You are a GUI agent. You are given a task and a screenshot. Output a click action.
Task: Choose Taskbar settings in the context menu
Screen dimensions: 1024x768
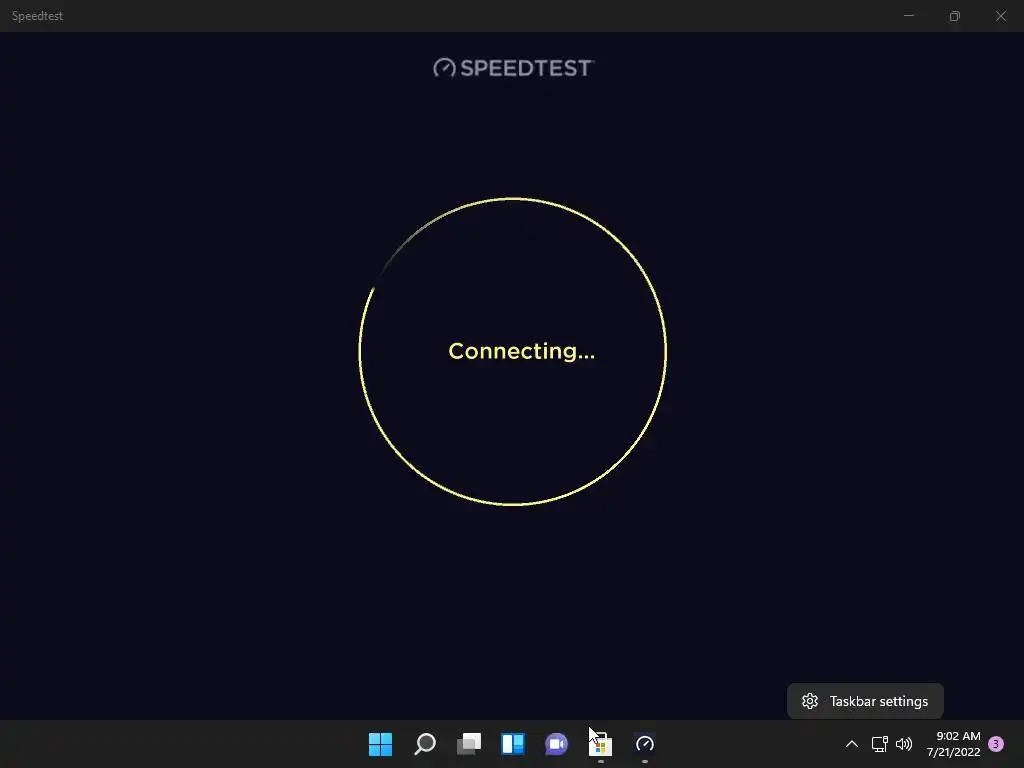865,701
